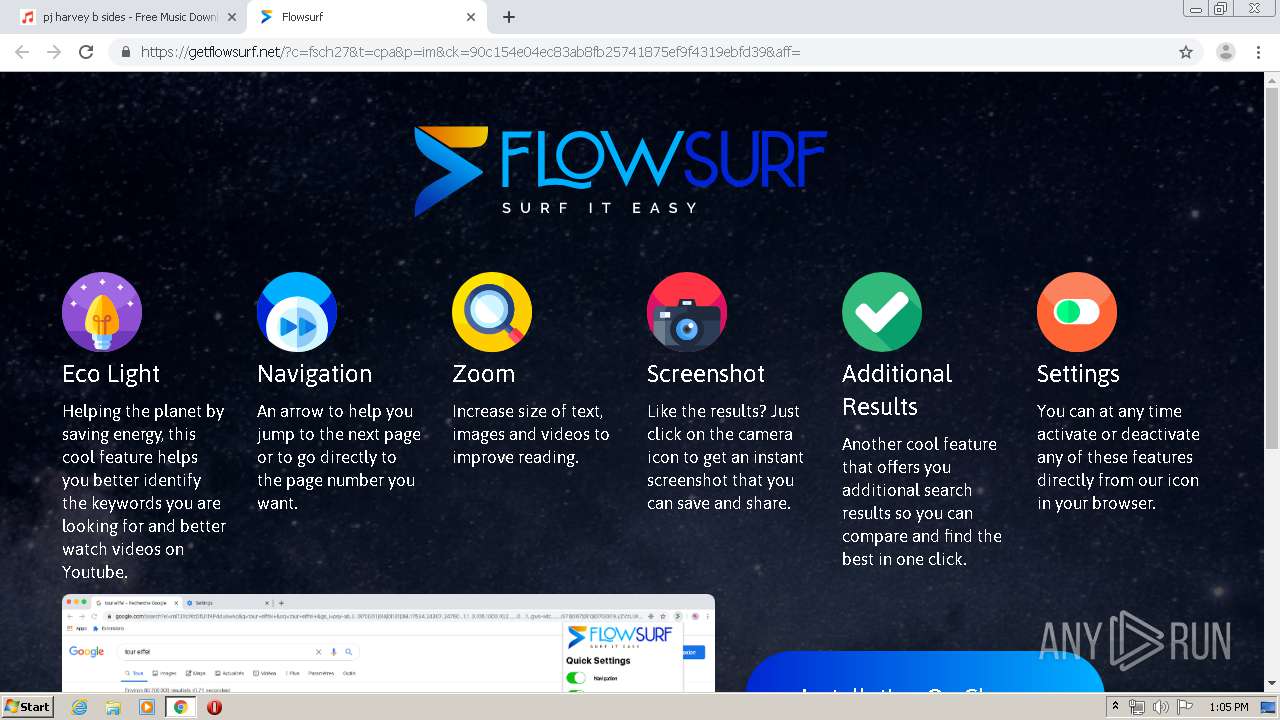Click the blue installation button at bottom
Screen dimensions: 1280x720
924,672
